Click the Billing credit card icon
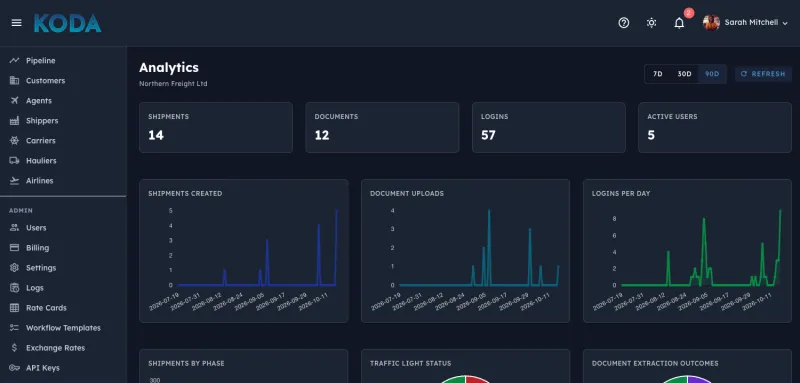800x383 pixels. 14,247
